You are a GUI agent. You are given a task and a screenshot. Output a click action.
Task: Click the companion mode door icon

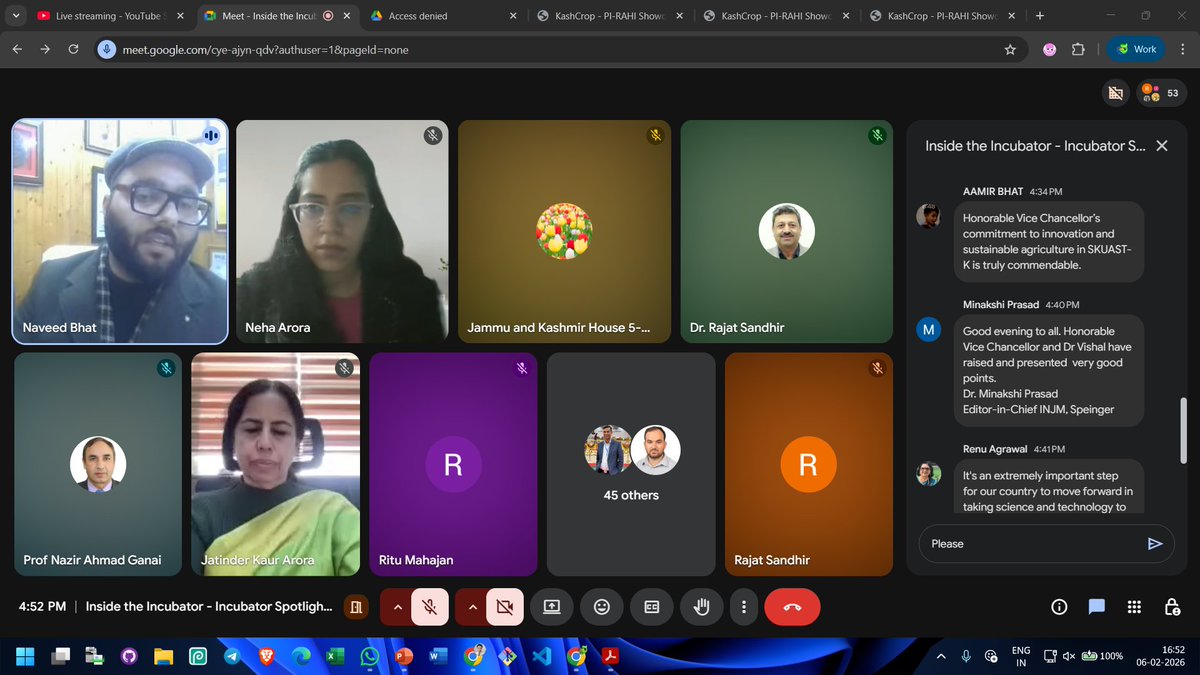[355, 607]
